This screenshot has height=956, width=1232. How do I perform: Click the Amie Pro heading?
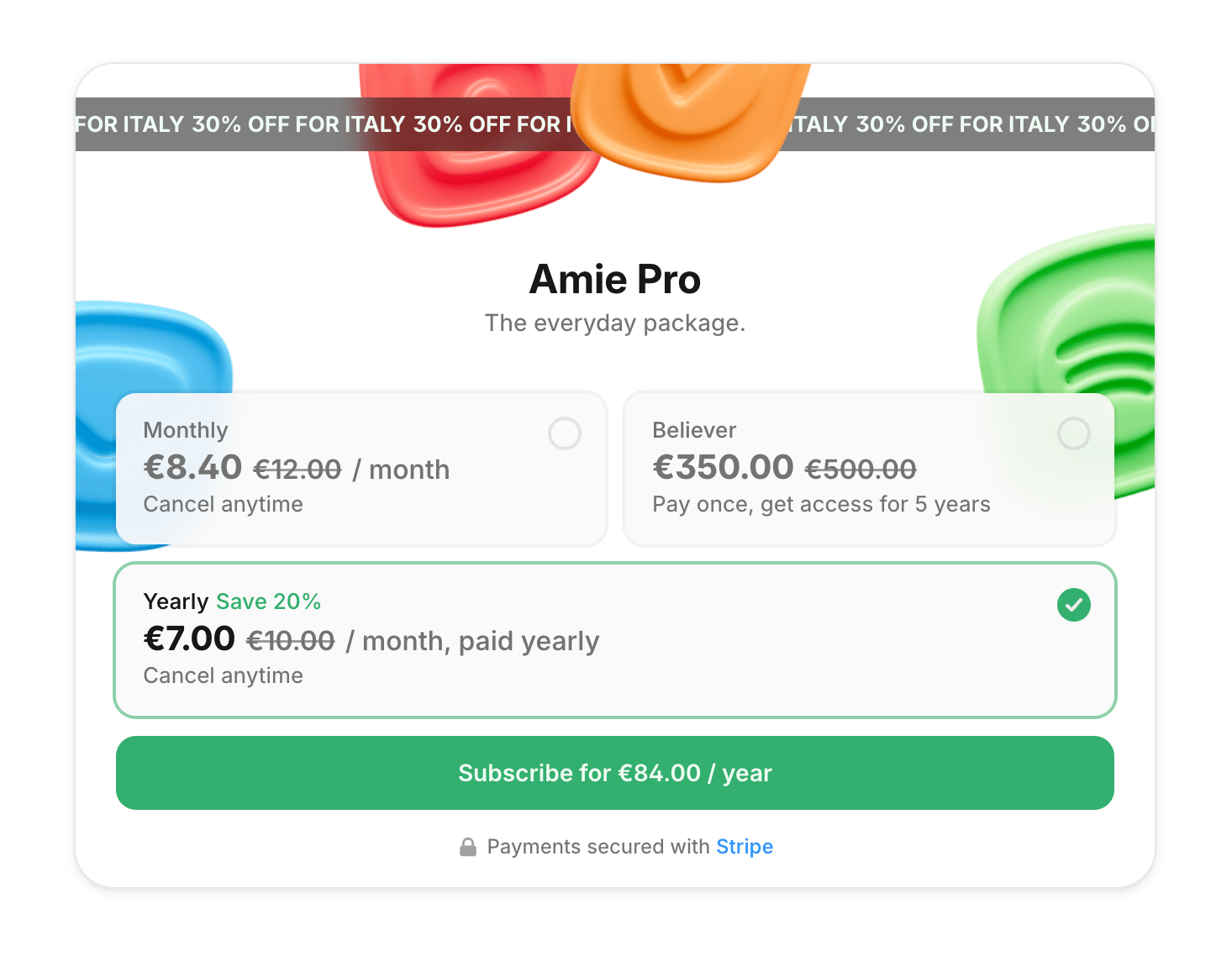click(x=615, y=280)
